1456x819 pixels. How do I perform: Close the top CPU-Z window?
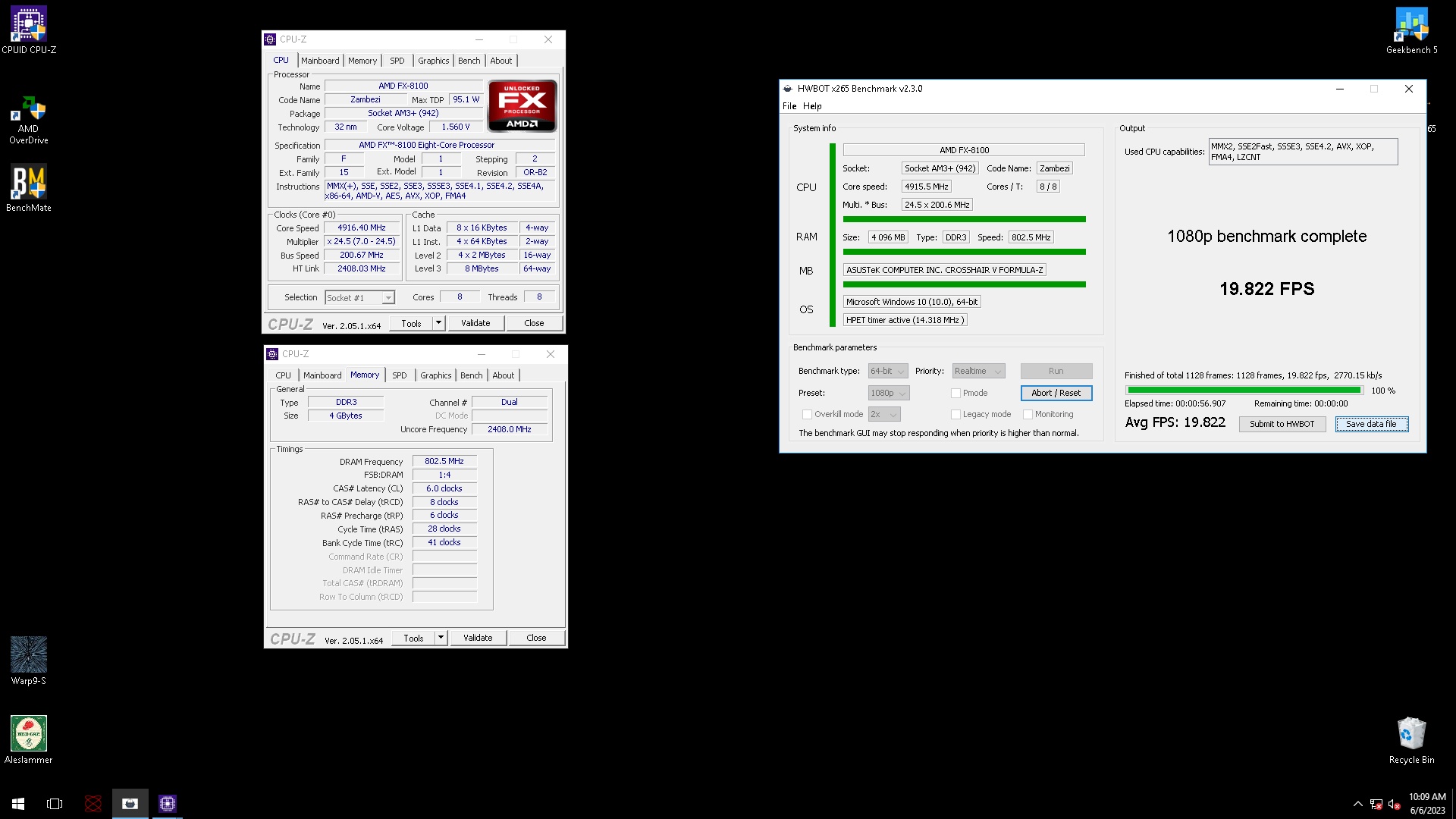[548, 39]
